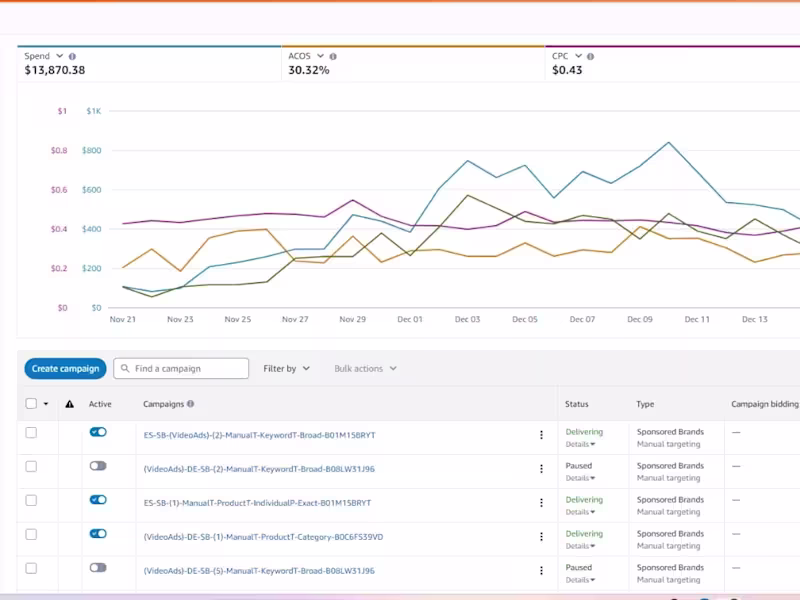800x600 pixels.
Task: Open three-dot menu for (VideoAds)-DE-SB-(5) campaign
Action: coord(541,570)
